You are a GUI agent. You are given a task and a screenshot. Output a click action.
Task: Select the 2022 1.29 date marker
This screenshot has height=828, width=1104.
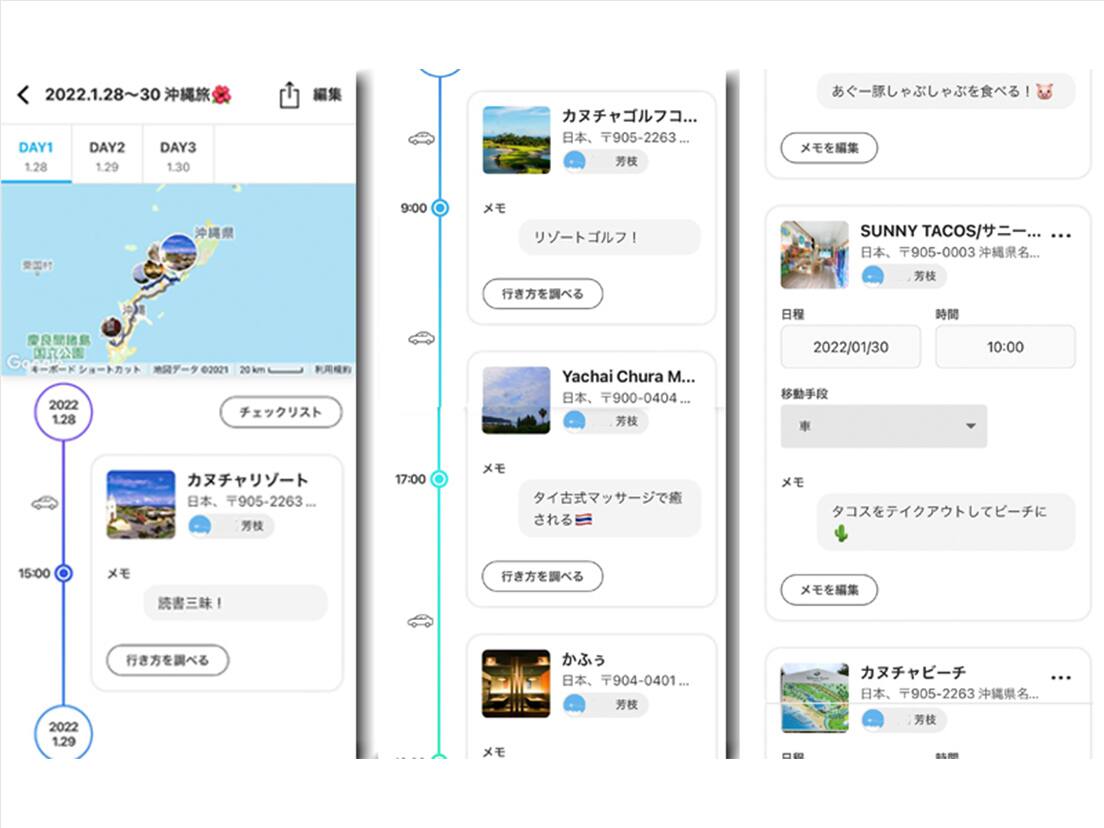pyautogui.click(x=63, y=734)
